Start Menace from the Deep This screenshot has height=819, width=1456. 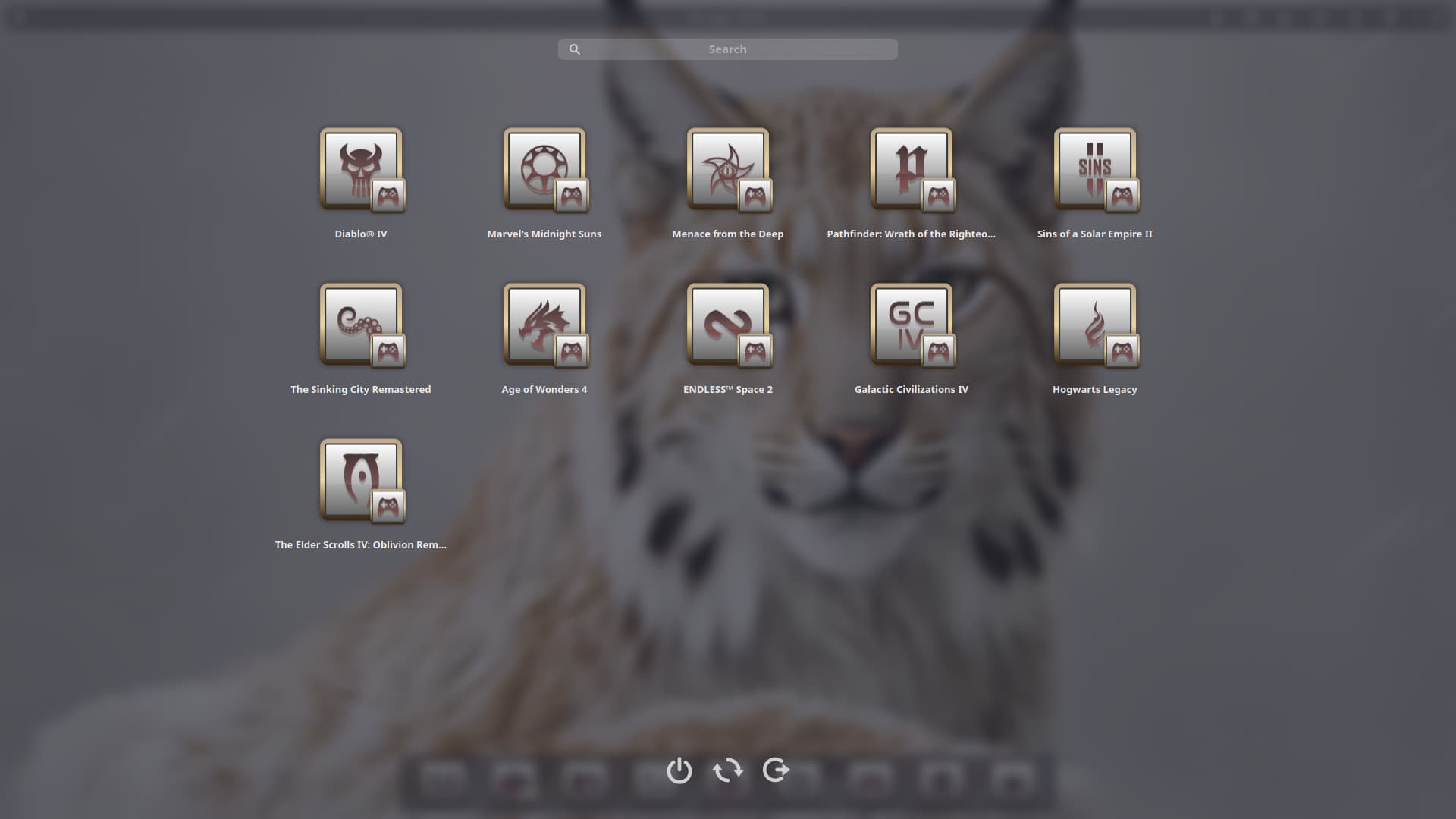coord(727,170)
